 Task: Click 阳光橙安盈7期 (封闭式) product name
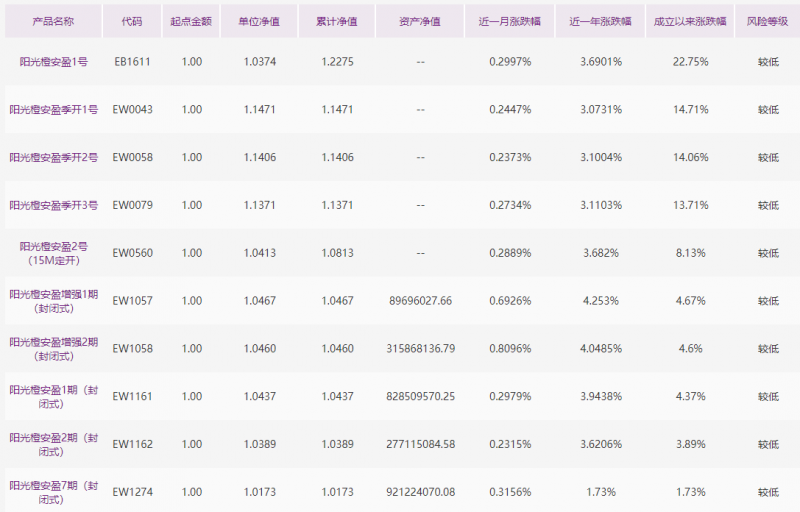[54, 491]
